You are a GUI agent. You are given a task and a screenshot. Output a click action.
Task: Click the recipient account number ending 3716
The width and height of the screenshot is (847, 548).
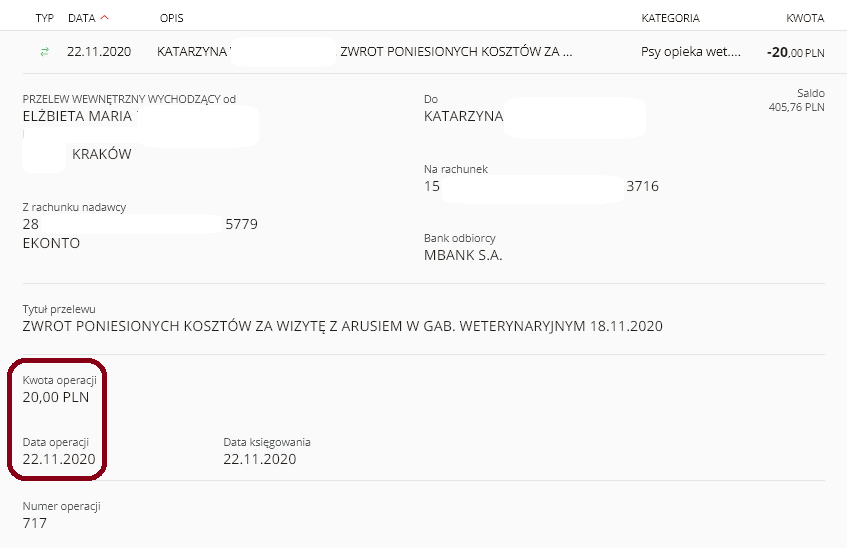tap(541, 186)
